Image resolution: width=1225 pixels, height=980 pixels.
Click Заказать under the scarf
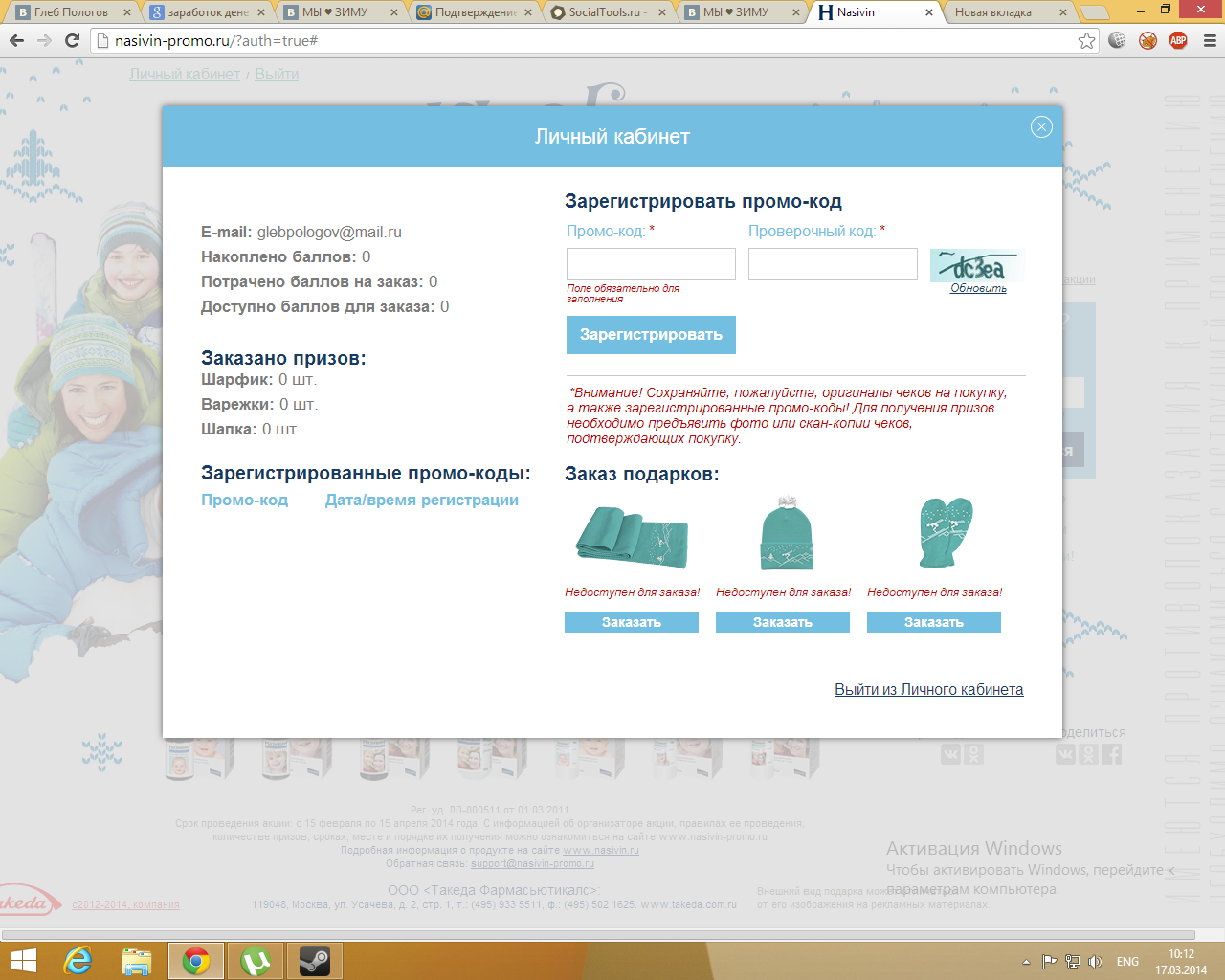[632, 622]
